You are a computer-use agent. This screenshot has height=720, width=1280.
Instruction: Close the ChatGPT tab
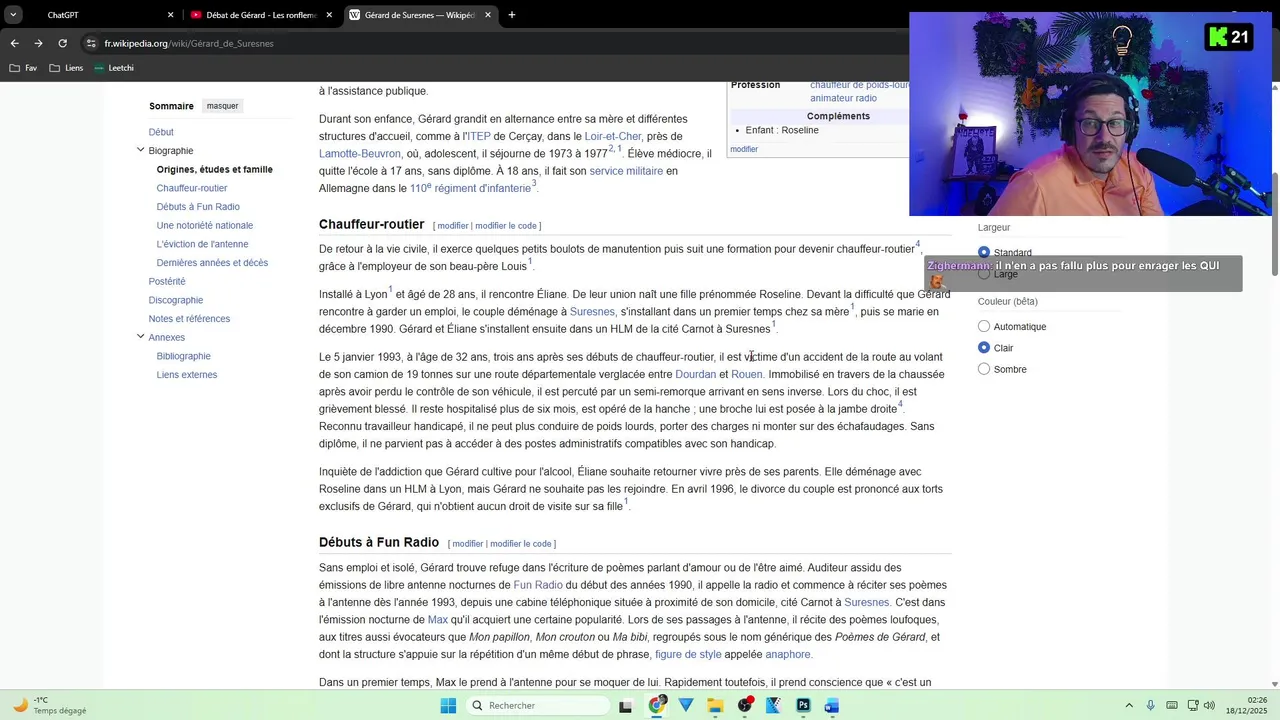click(170, 15)
